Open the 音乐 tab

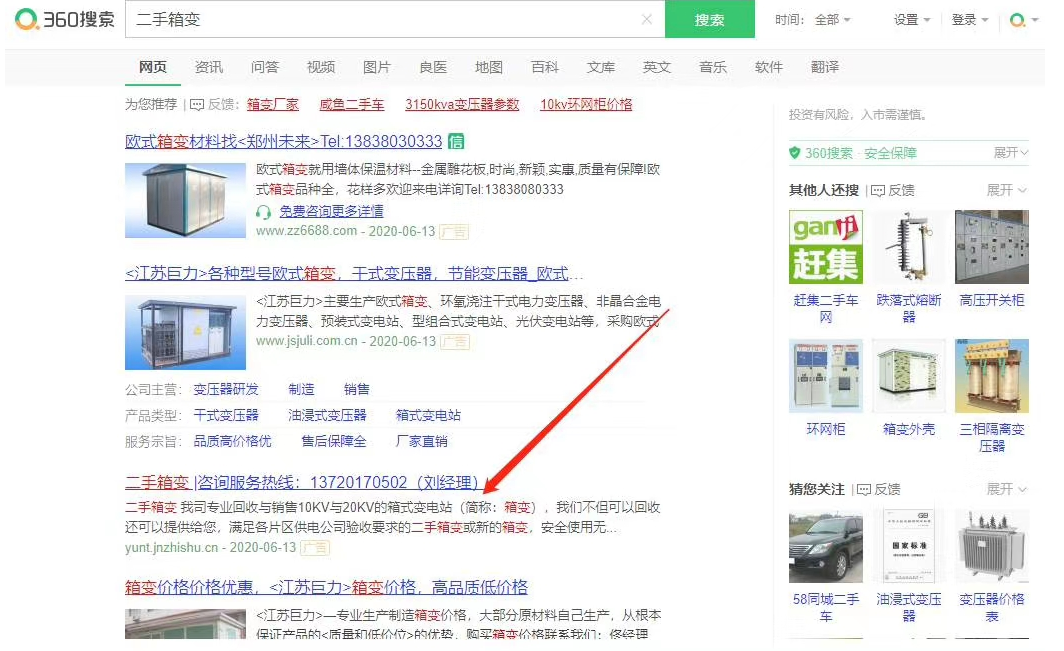tap(713, 67)
